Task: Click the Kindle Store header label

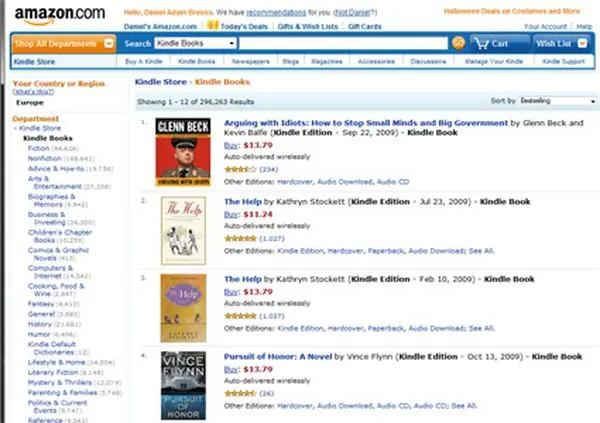Action: tap(34, 62)
